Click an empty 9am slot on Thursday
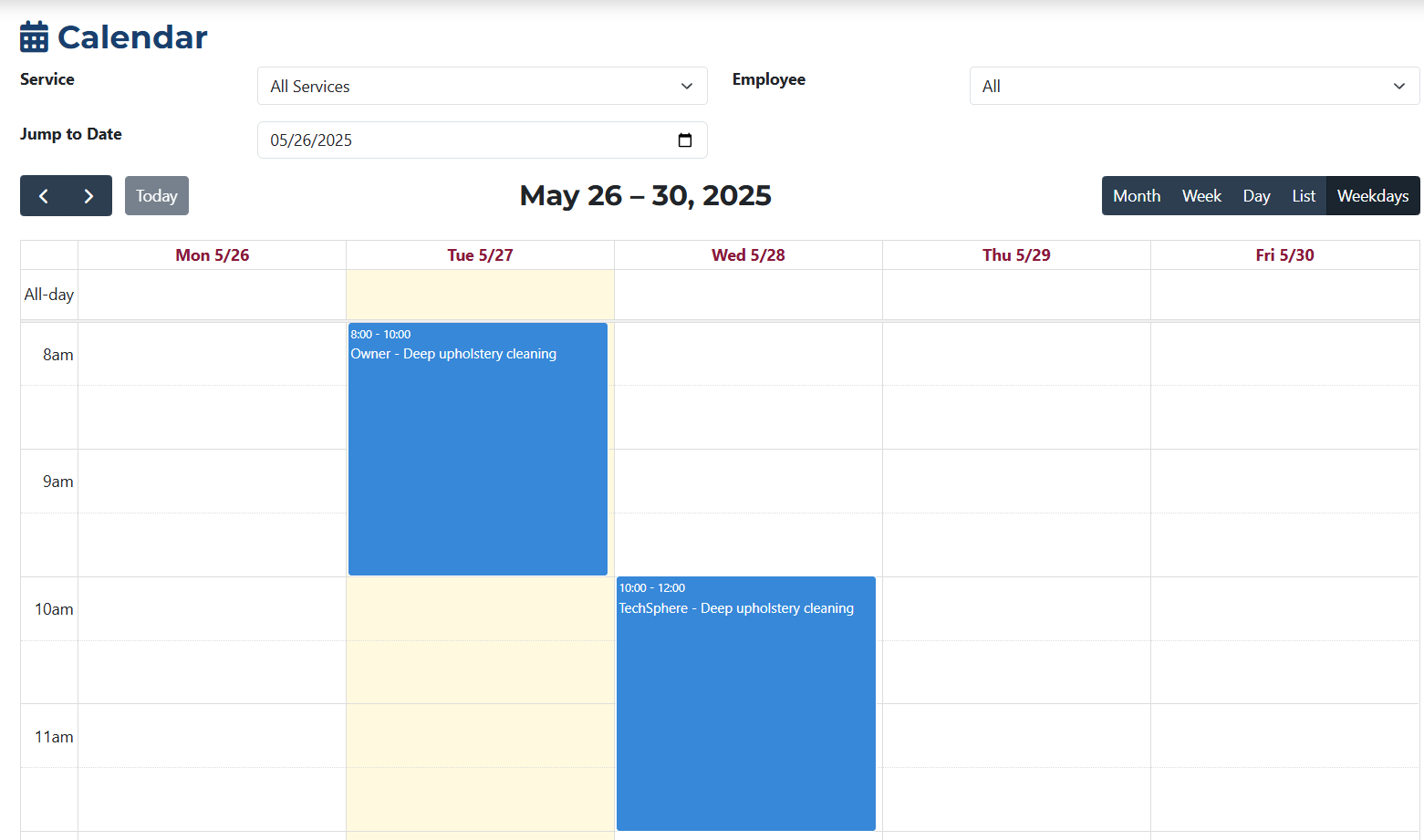 (x=1016, y=481)
